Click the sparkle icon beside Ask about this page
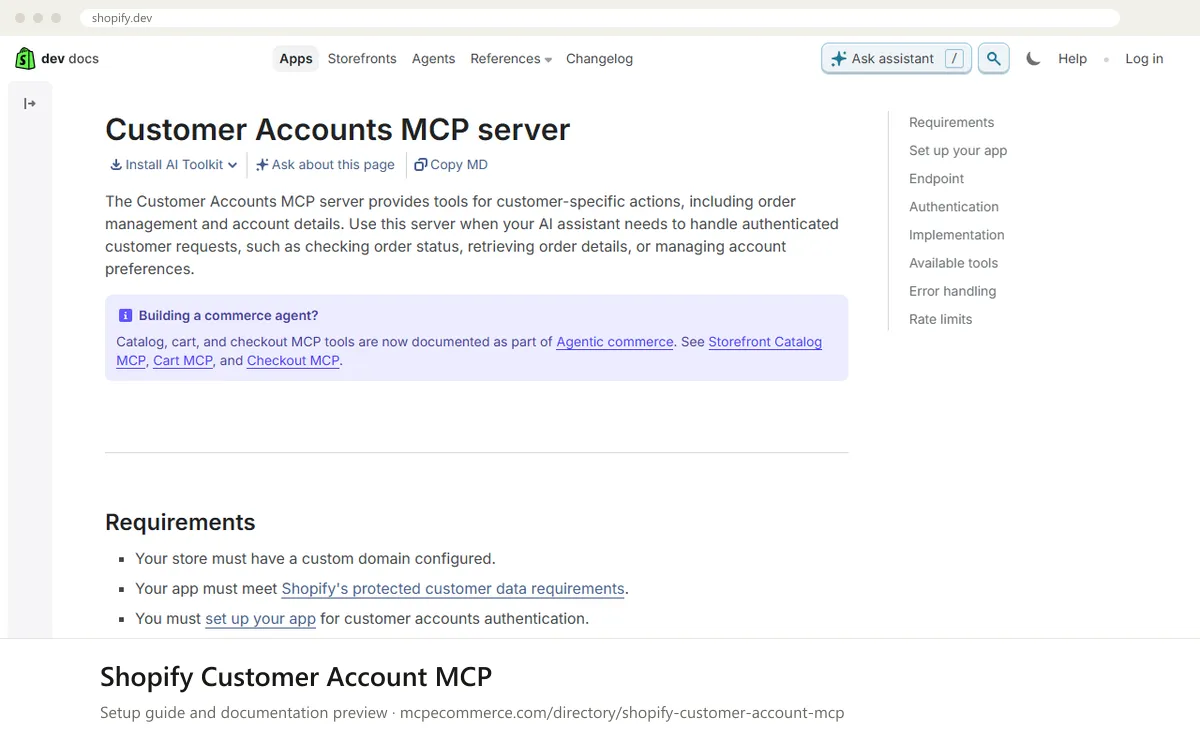The image size is (1200, 750). [x=262, y=165]
